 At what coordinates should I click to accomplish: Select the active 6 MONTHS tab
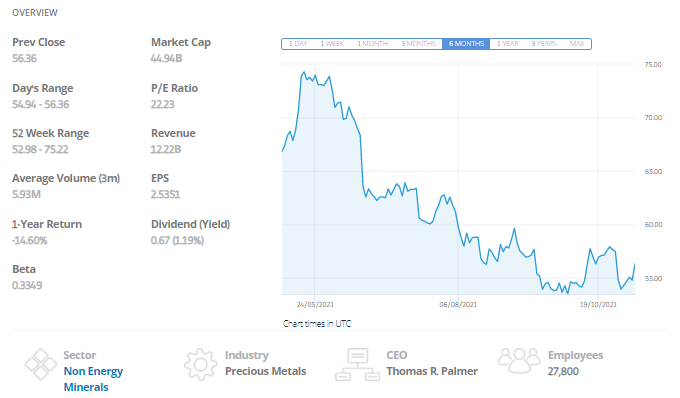pyautogui.click(x=466, y=44)
